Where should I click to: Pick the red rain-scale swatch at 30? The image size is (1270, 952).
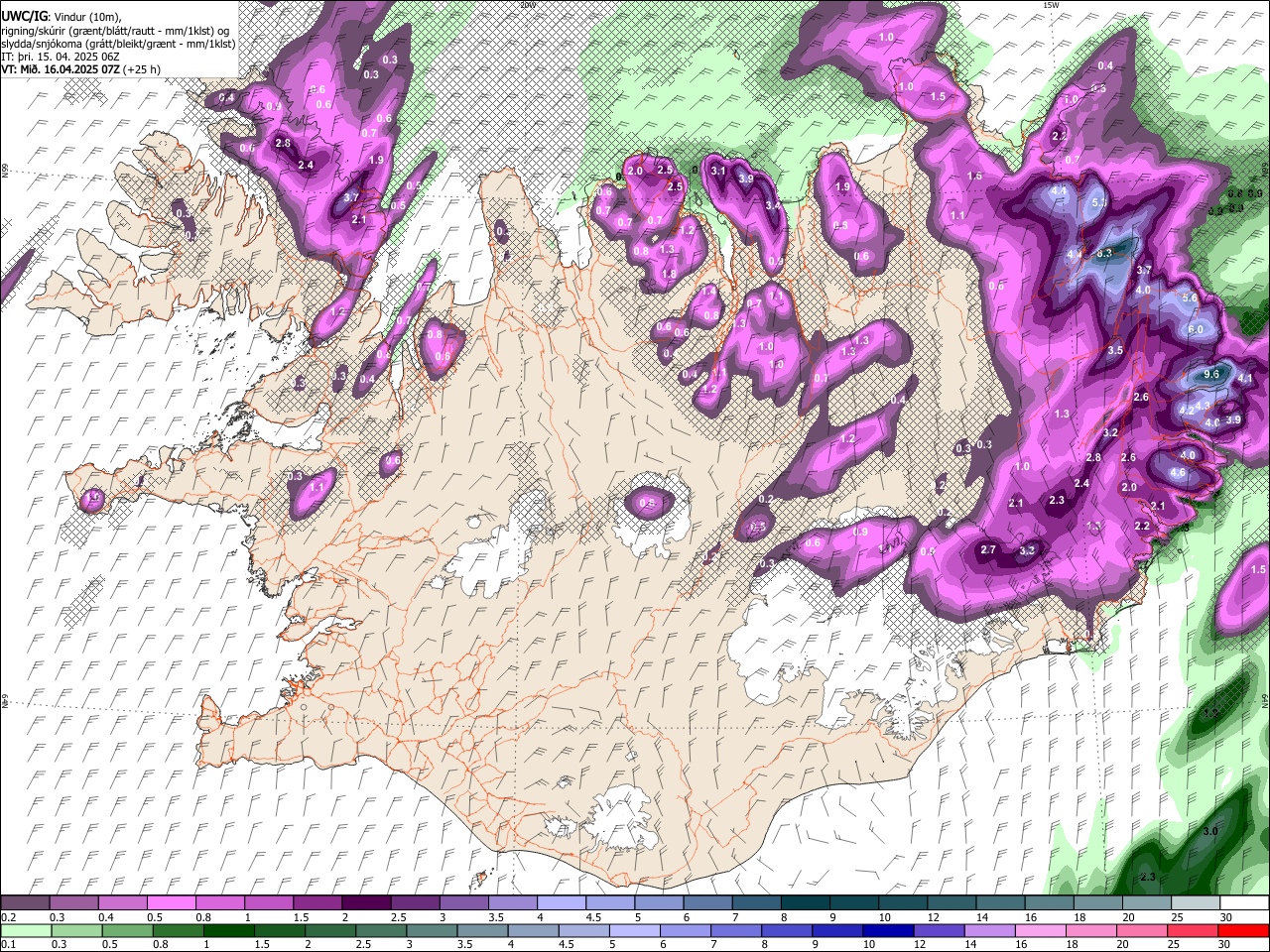click(1244, 930)
